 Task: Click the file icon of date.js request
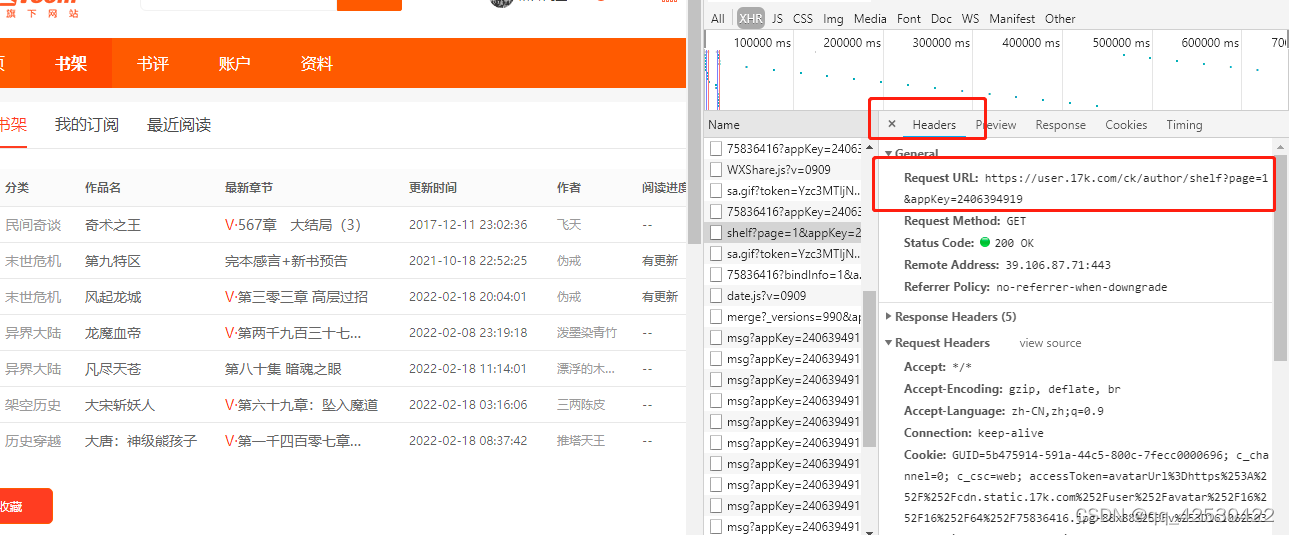tap(716, 295)
